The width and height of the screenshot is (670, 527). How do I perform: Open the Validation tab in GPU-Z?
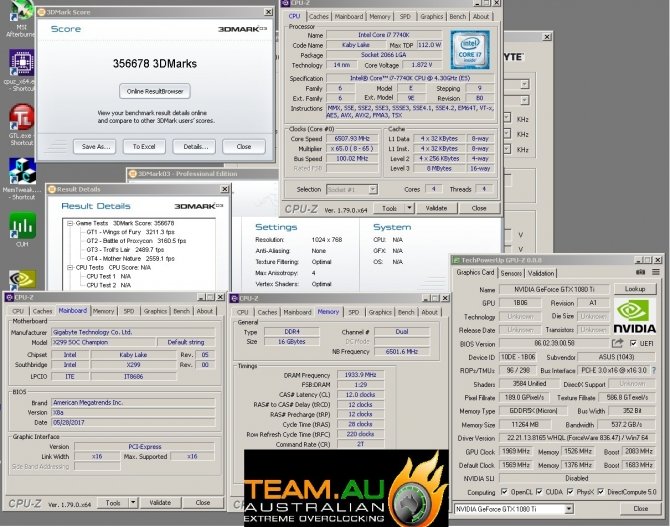[541, 273]
